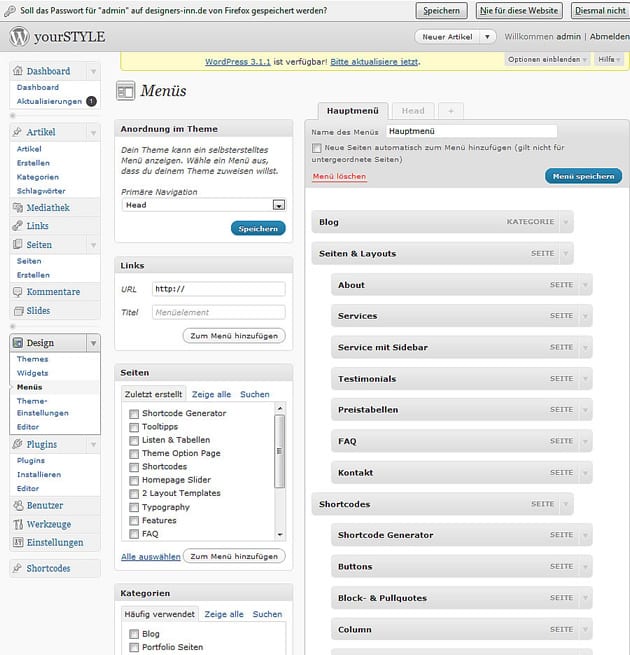Screen dimensions: 630x655
Task: Click the update count badge beside Aktualisierungen
Action: coord(91,101)
